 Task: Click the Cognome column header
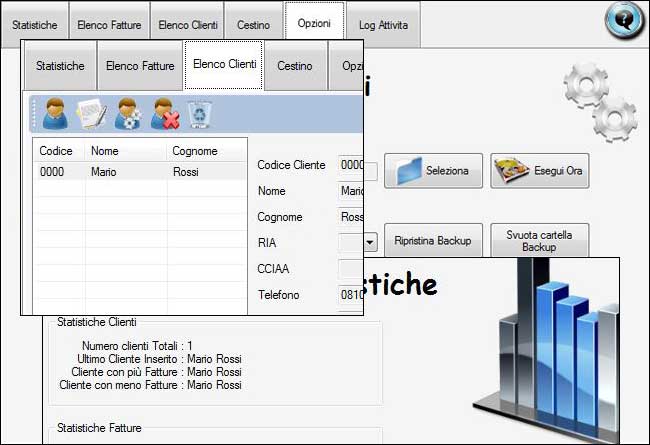pos(205,150)
